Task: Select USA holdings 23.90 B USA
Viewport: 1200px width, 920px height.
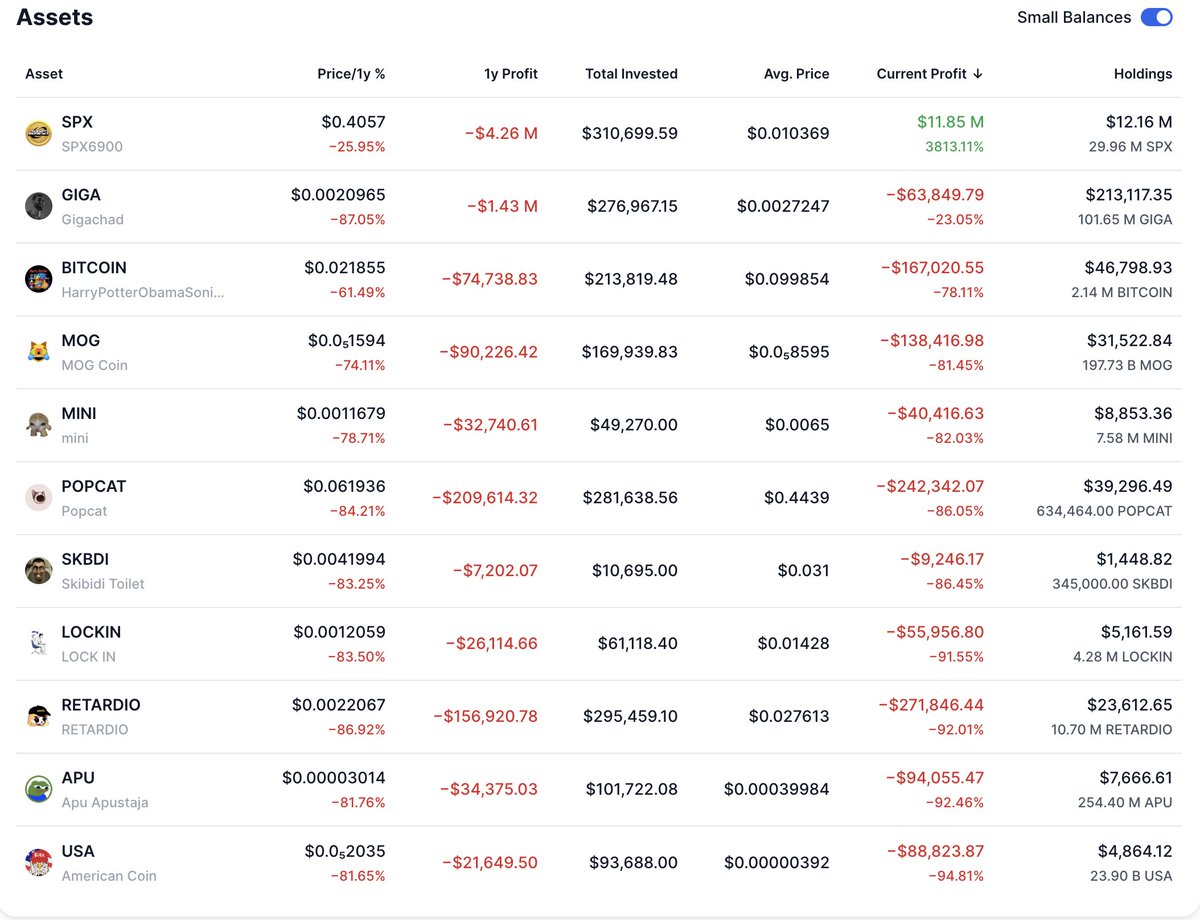Action: click(1131, 876)
